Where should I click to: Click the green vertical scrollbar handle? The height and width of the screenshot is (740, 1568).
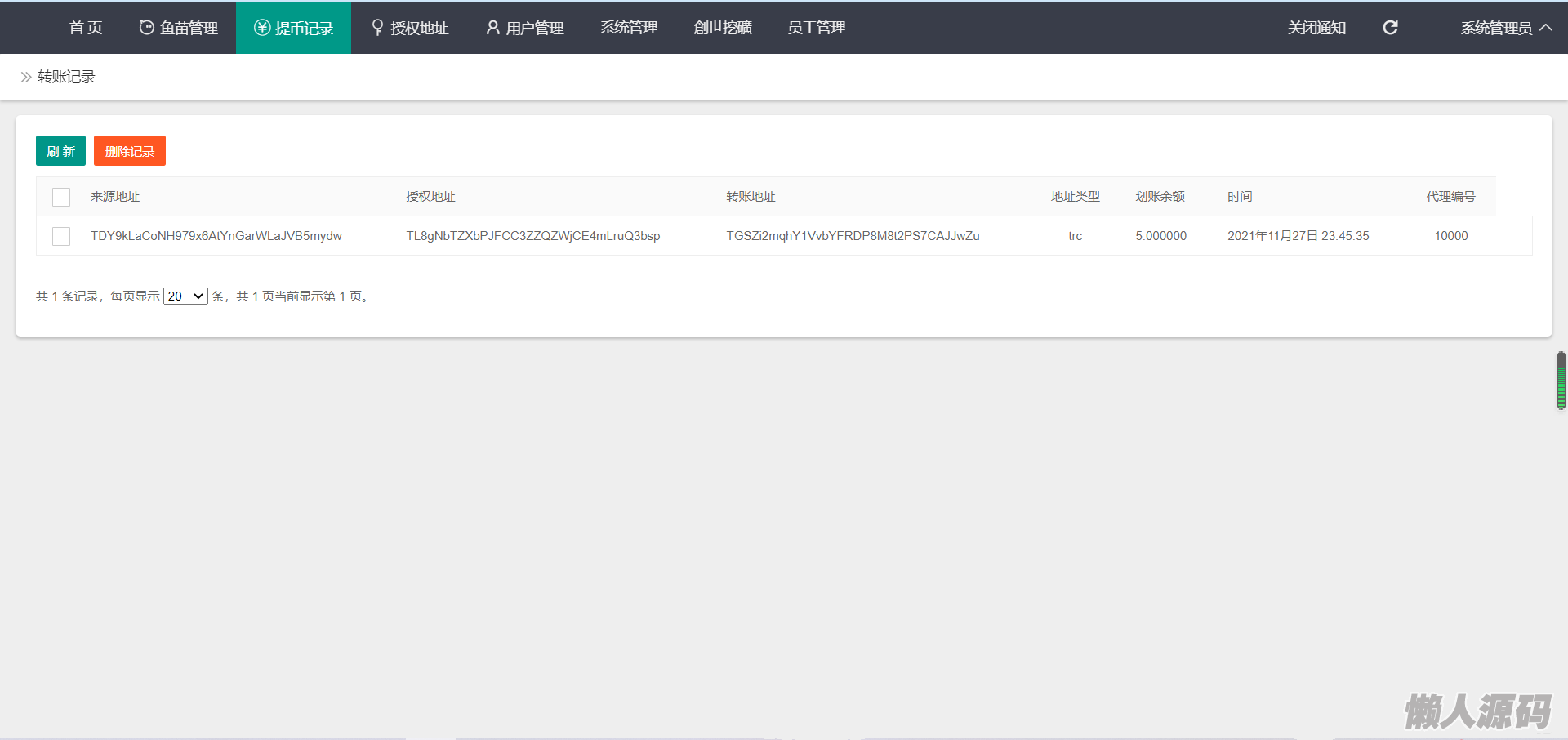tap(1561, 381)
